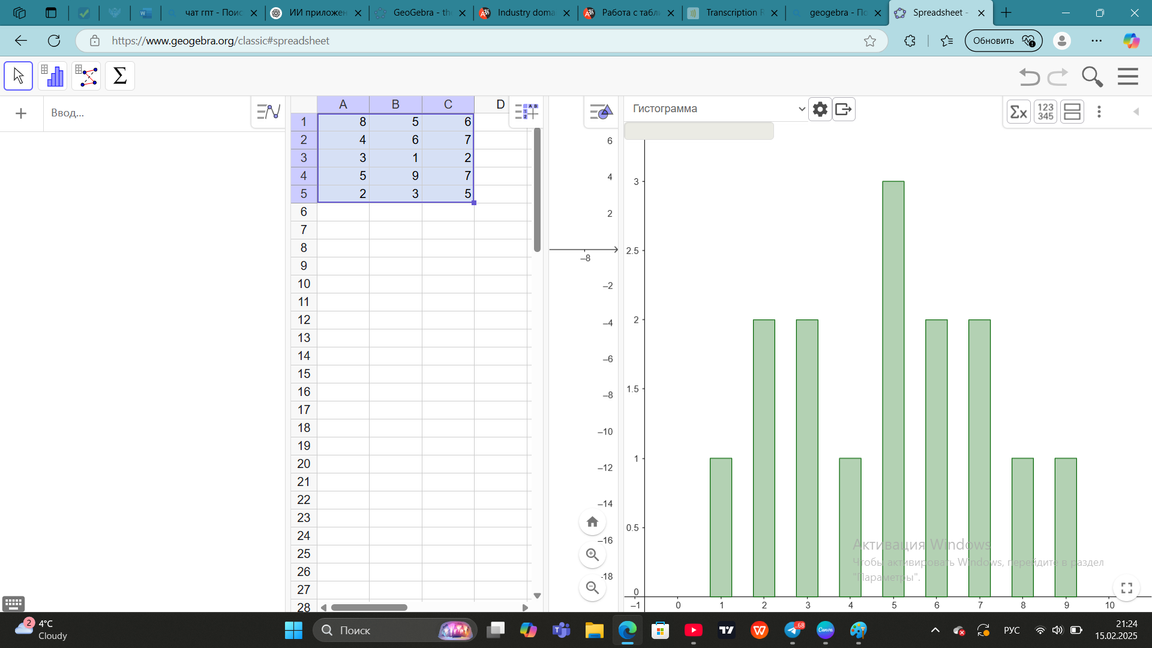Reset view with the home button
1152x648 pixels.
click(592, 522)
